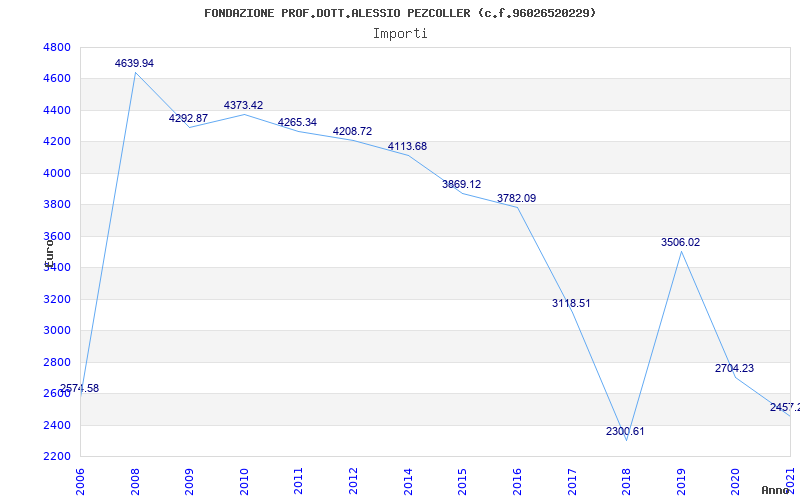800x500 pixels.
Task: Click the 2017 x-axis year label
Action: coord(571,481)
